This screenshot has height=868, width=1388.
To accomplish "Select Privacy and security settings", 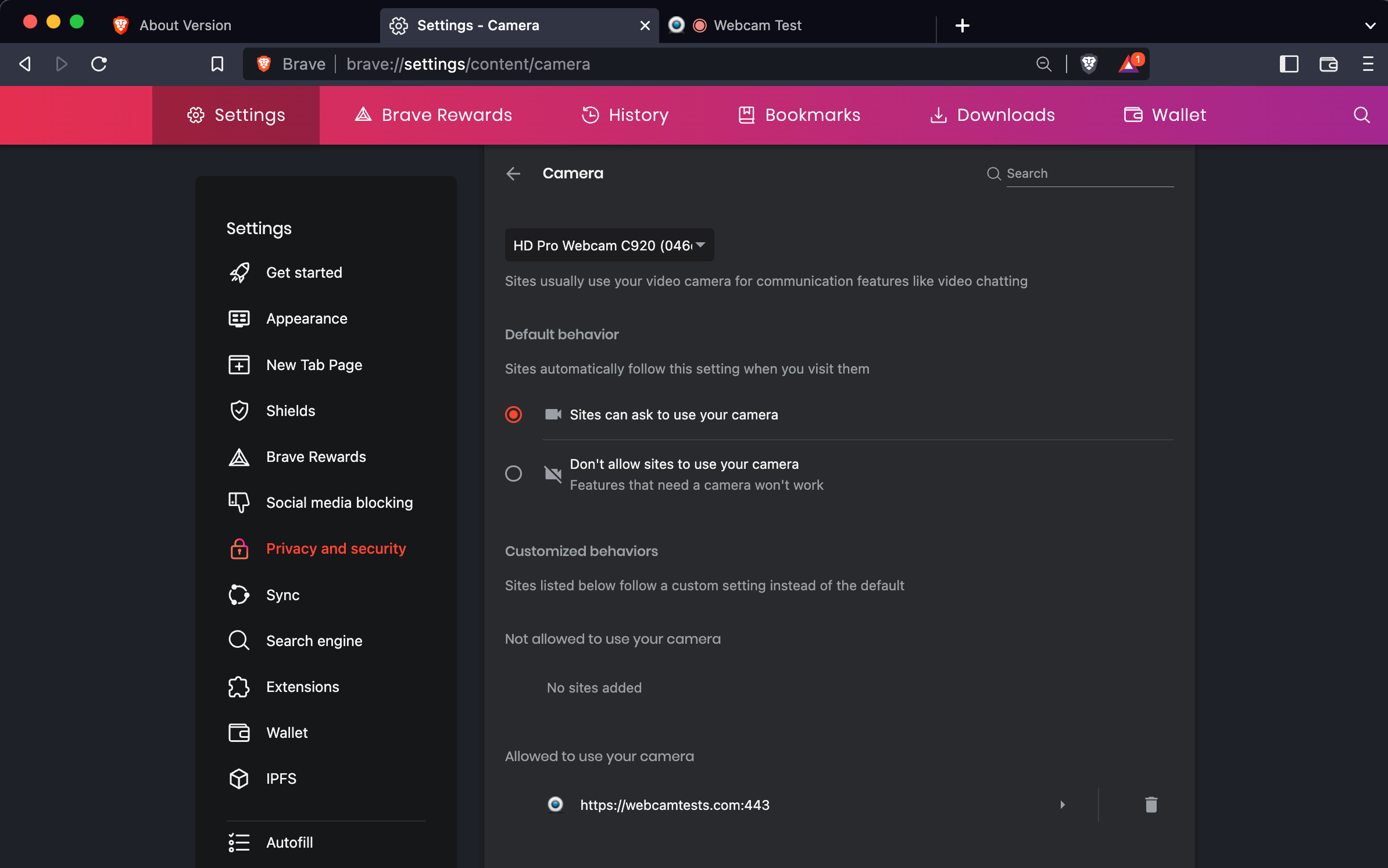I will pyautogui.click(x=336, y=548).
